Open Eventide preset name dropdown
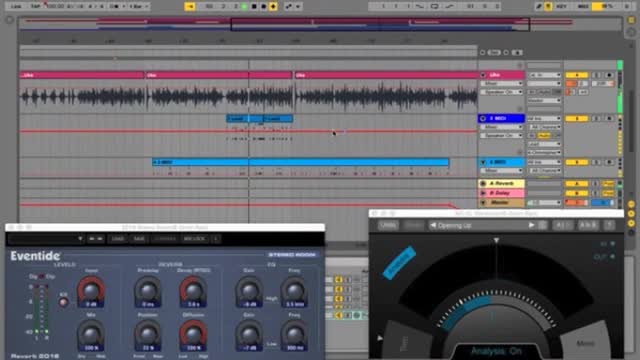The height and width of the screenshot is (360, 640). [x=46, y=239]
